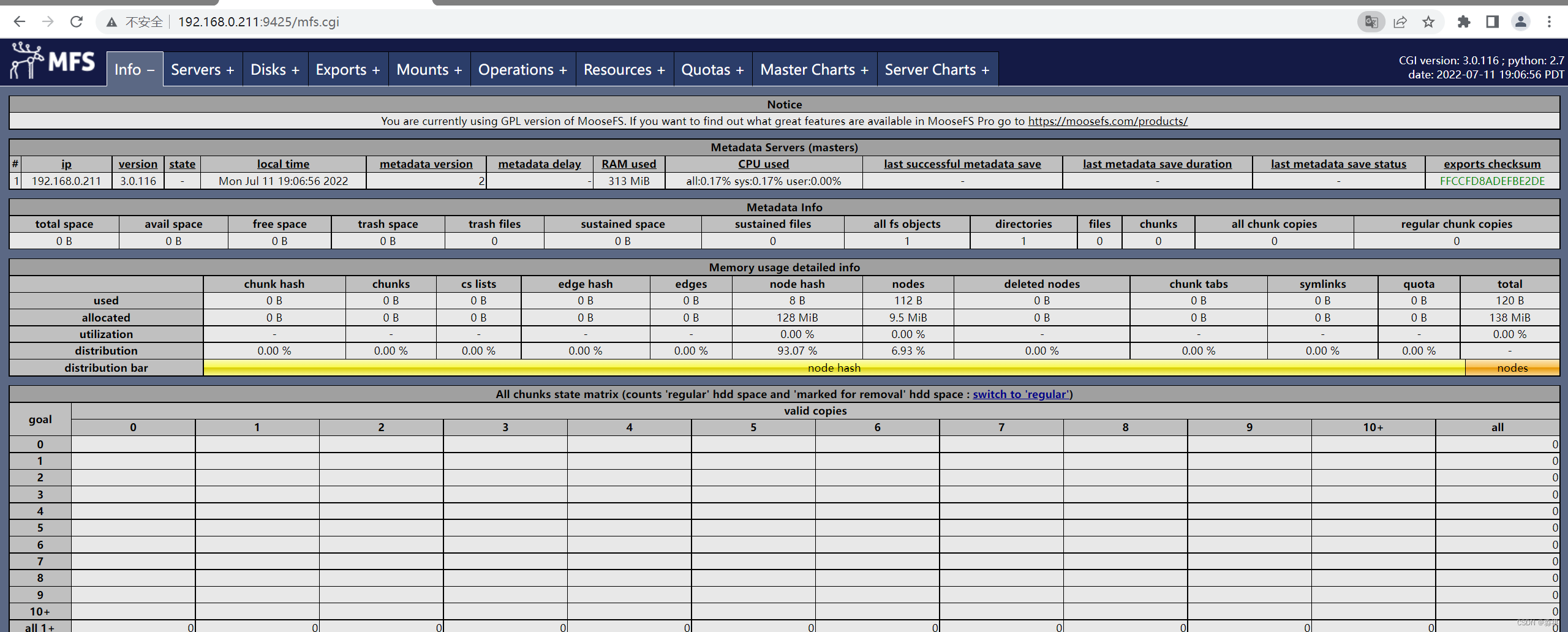
Task: Click the 'all 1+' goal row label
Action: 40,626
